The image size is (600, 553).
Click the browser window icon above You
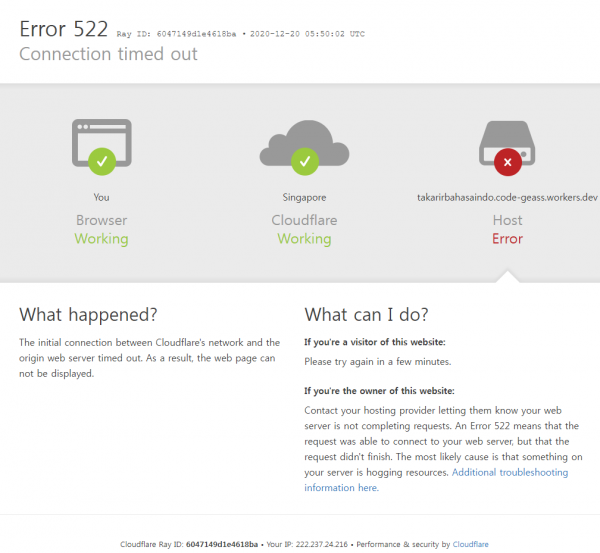[102, 147]
